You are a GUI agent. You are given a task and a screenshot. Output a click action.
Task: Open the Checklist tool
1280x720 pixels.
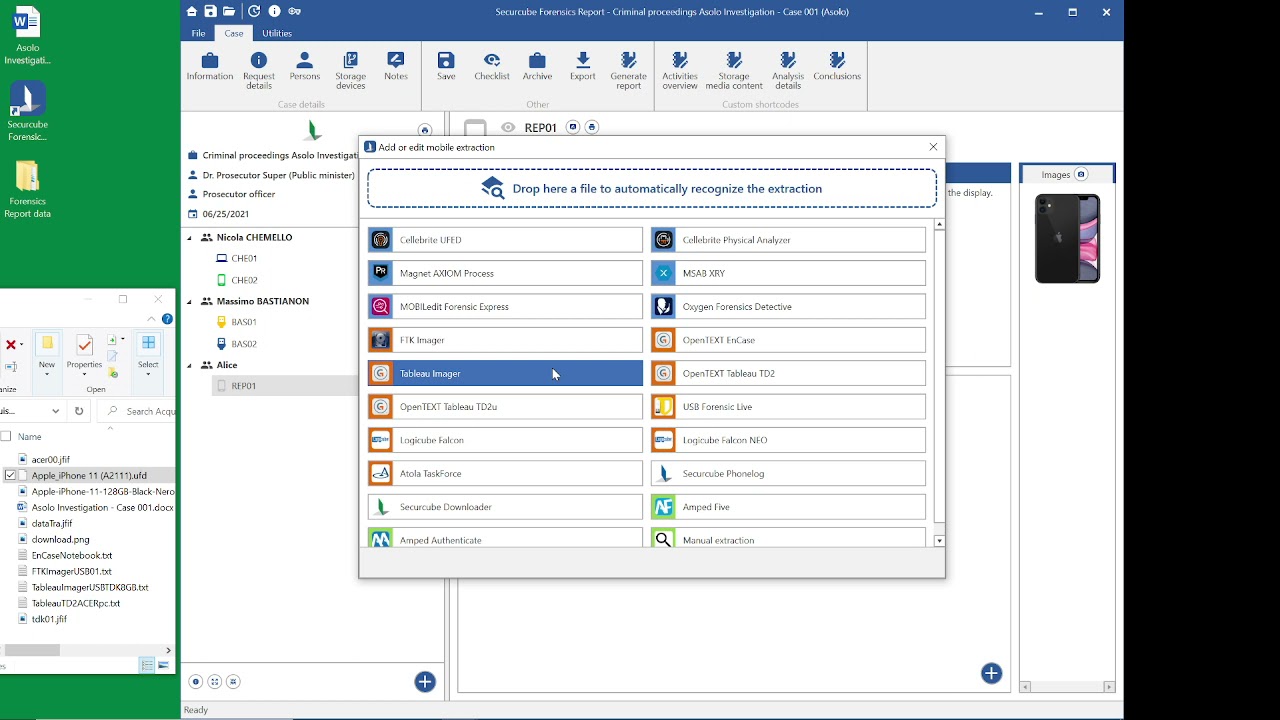(x=492, y=66)
